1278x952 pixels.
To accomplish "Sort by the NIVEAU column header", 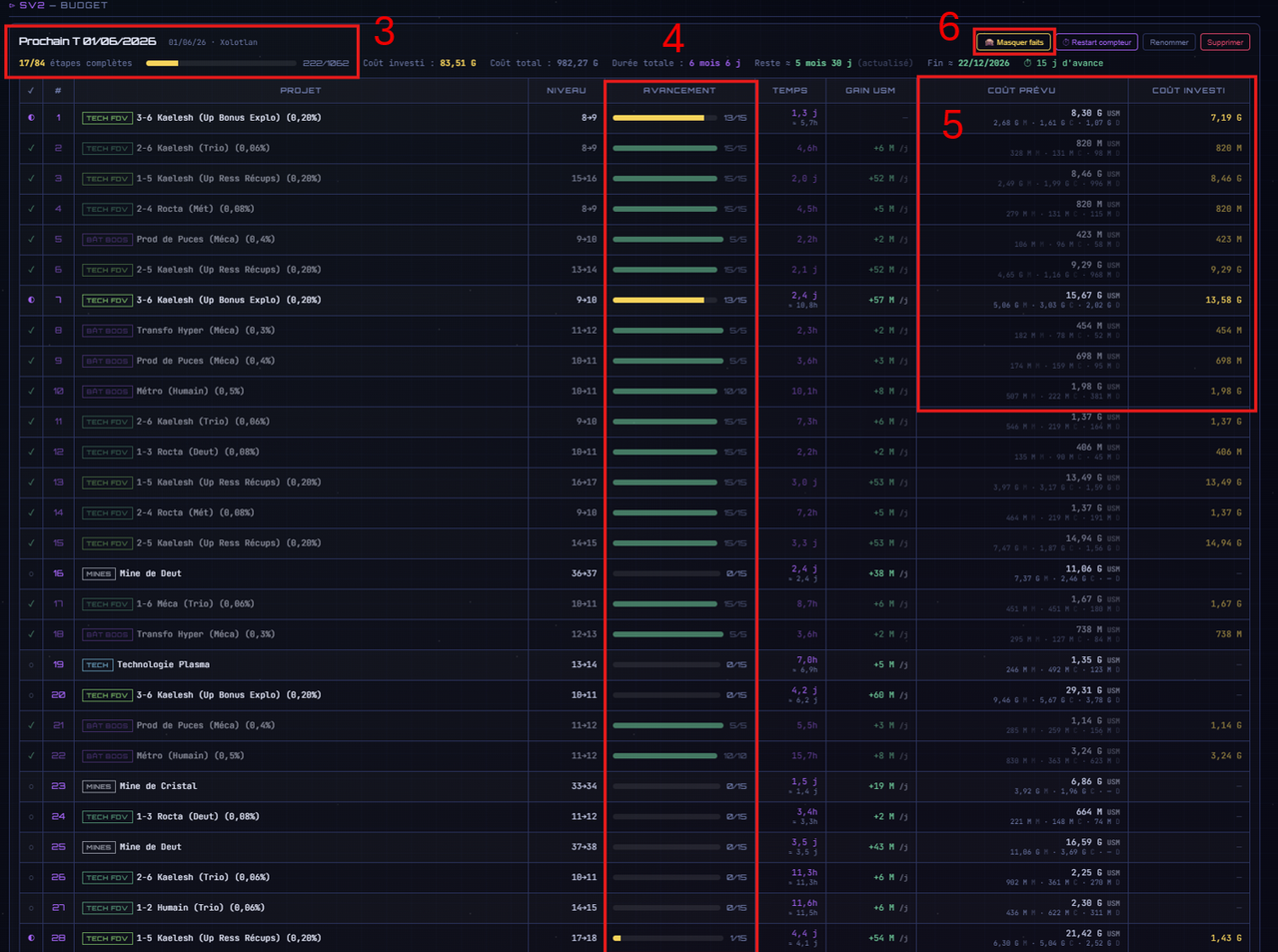I will (567, 91).
